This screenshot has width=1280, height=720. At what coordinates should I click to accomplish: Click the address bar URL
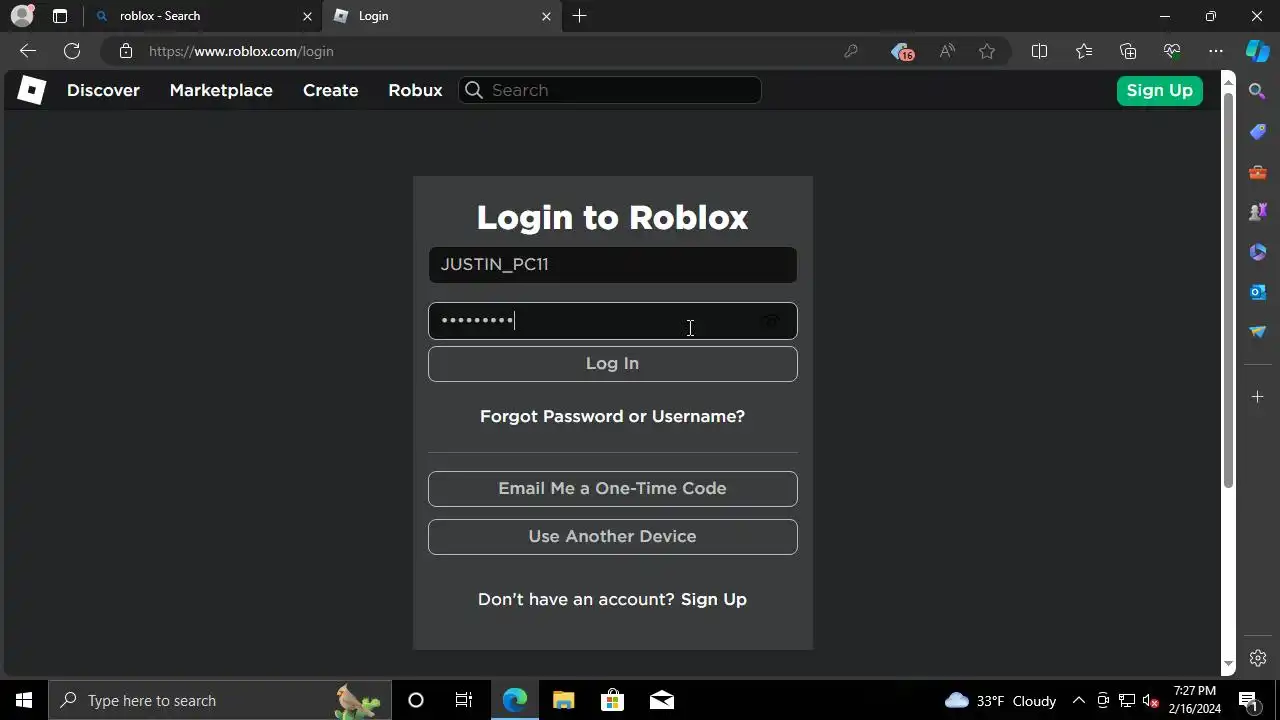(x=241, y=51)
